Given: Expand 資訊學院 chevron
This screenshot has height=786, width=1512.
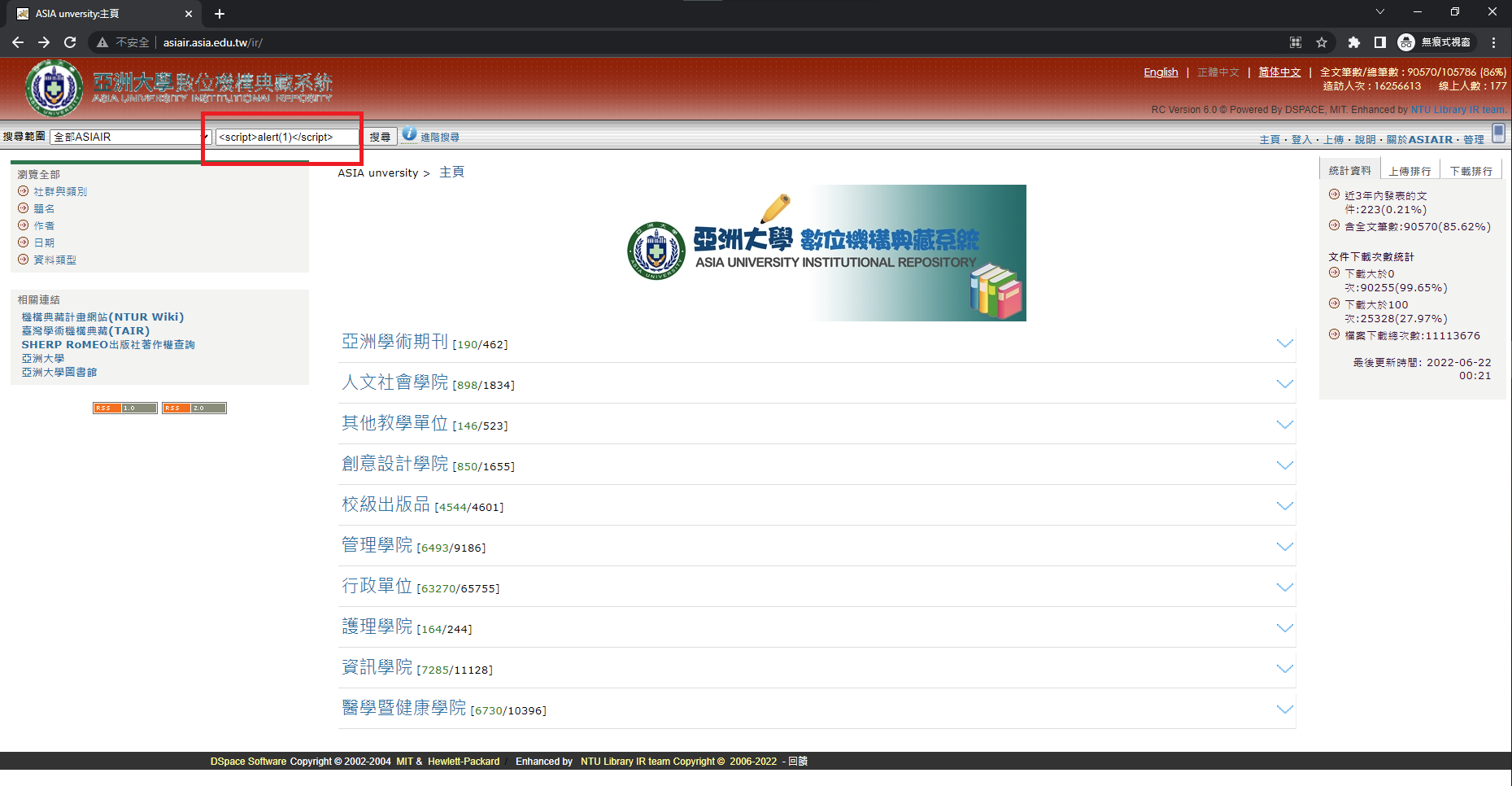Looking at the screenshot, I should click(1285, 669).
